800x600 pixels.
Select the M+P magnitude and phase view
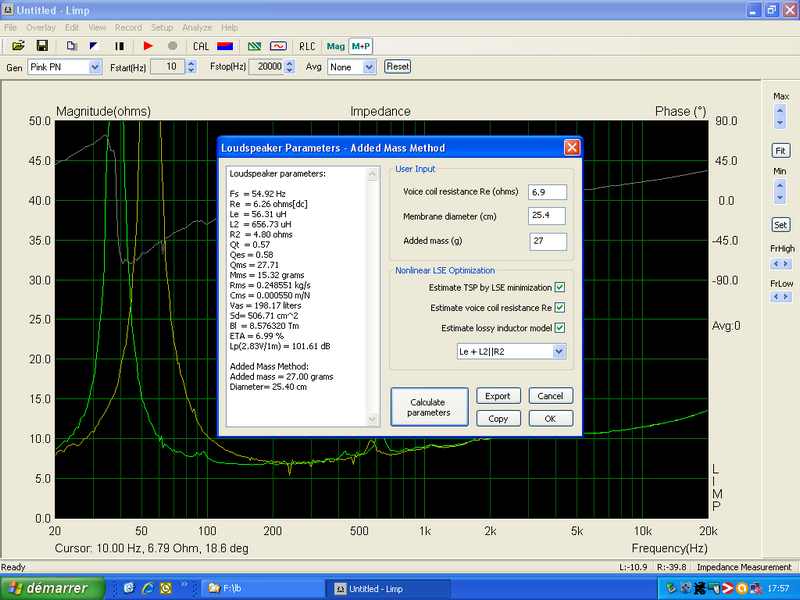(360, 46)
